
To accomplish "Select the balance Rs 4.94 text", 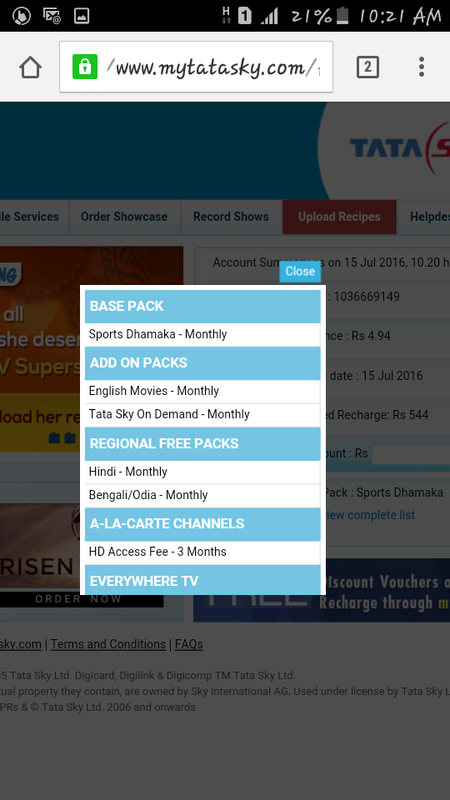I will 359,336.
